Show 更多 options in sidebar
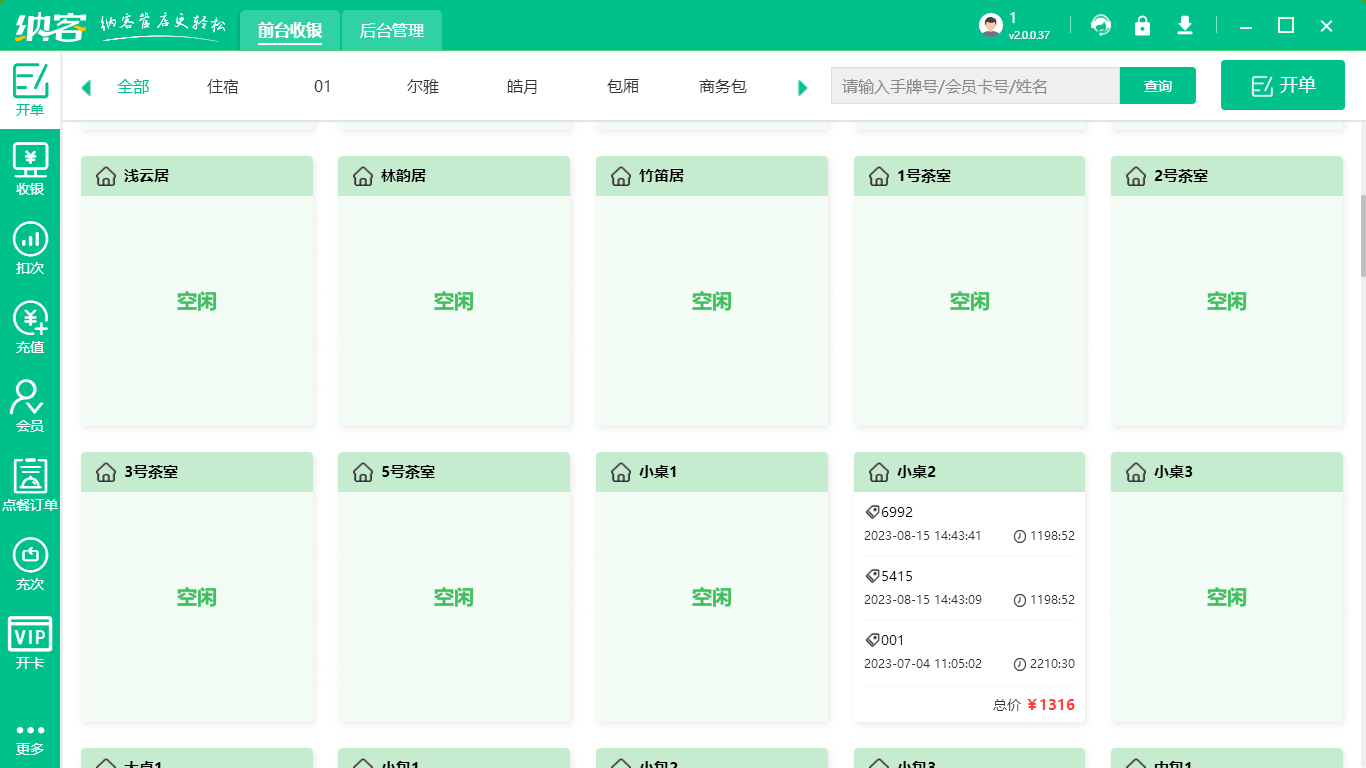The image size is (1366, 768). click(x=30, y=739)
